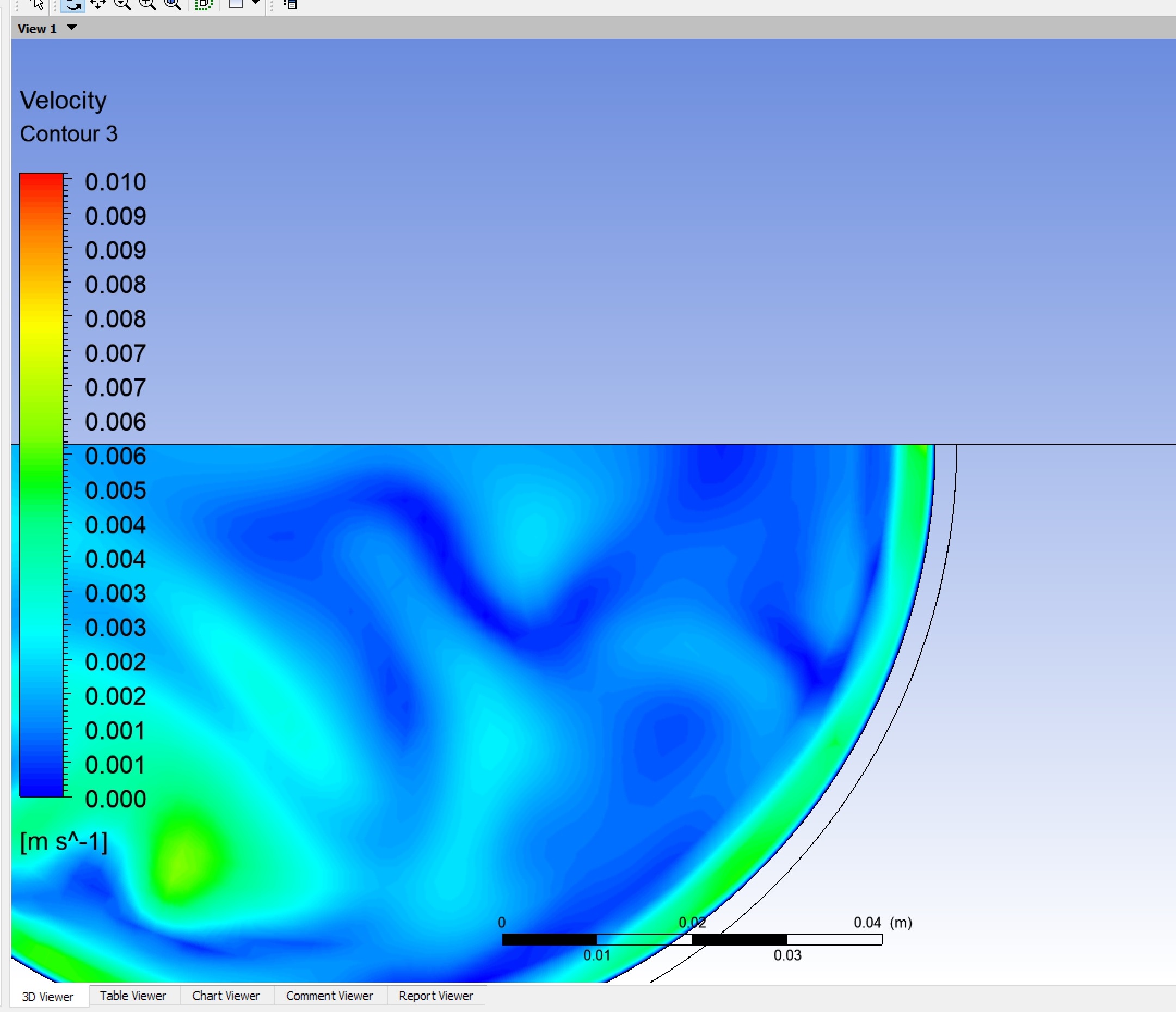Switch to the Table Viewer tab

(x=132, y=996)
